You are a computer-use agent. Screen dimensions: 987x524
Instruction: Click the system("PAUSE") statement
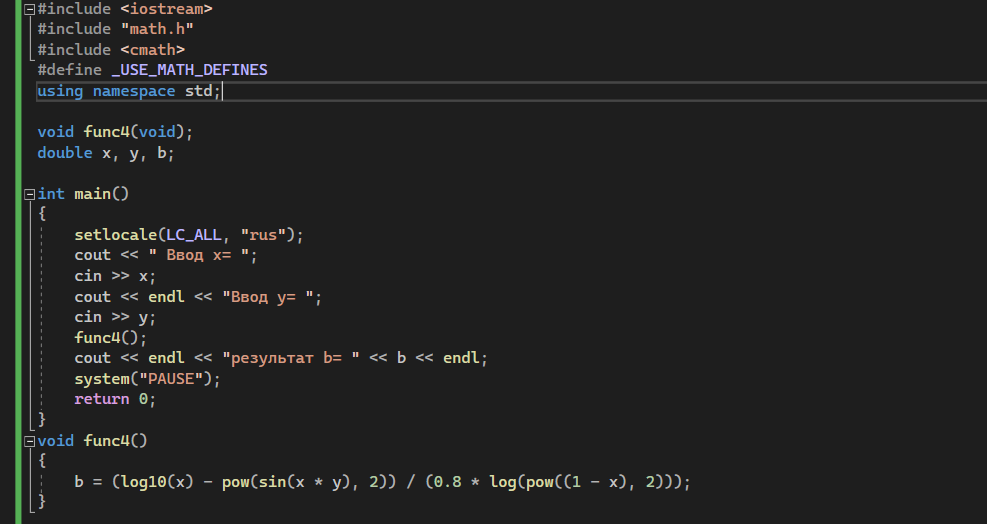148,379
